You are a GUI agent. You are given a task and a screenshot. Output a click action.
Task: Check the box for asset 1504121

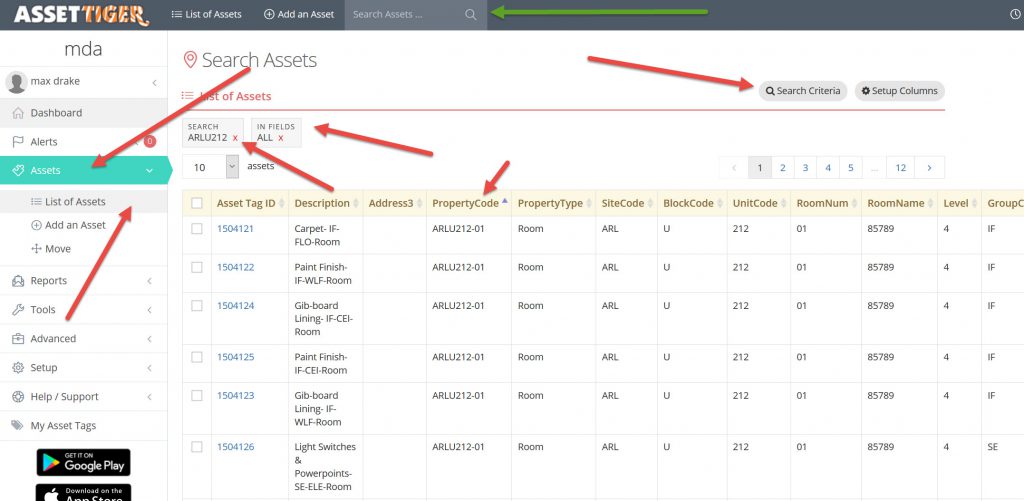point(197,229)
